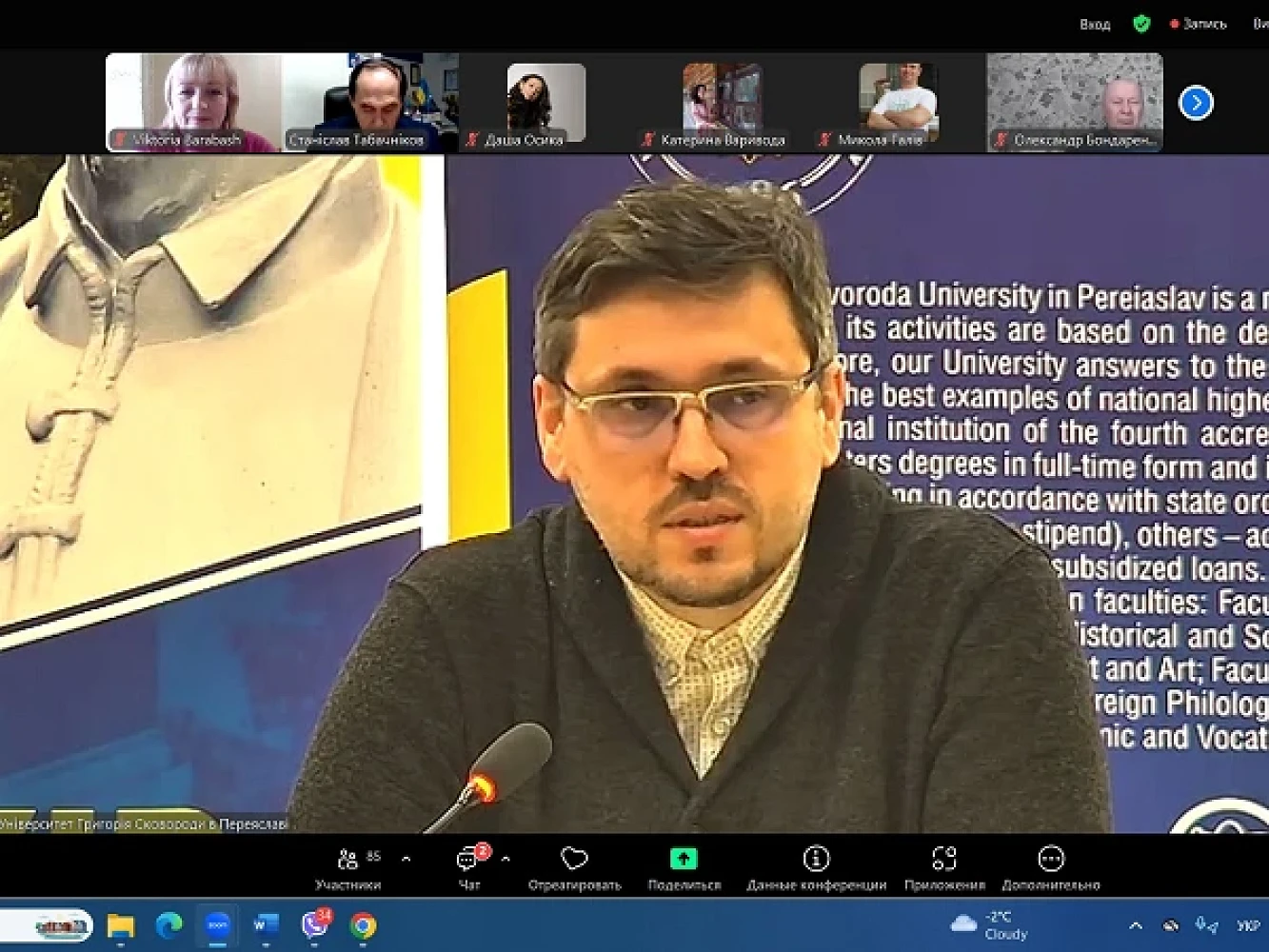
Task: Open Viber from the taskbar
Action: 314,925
